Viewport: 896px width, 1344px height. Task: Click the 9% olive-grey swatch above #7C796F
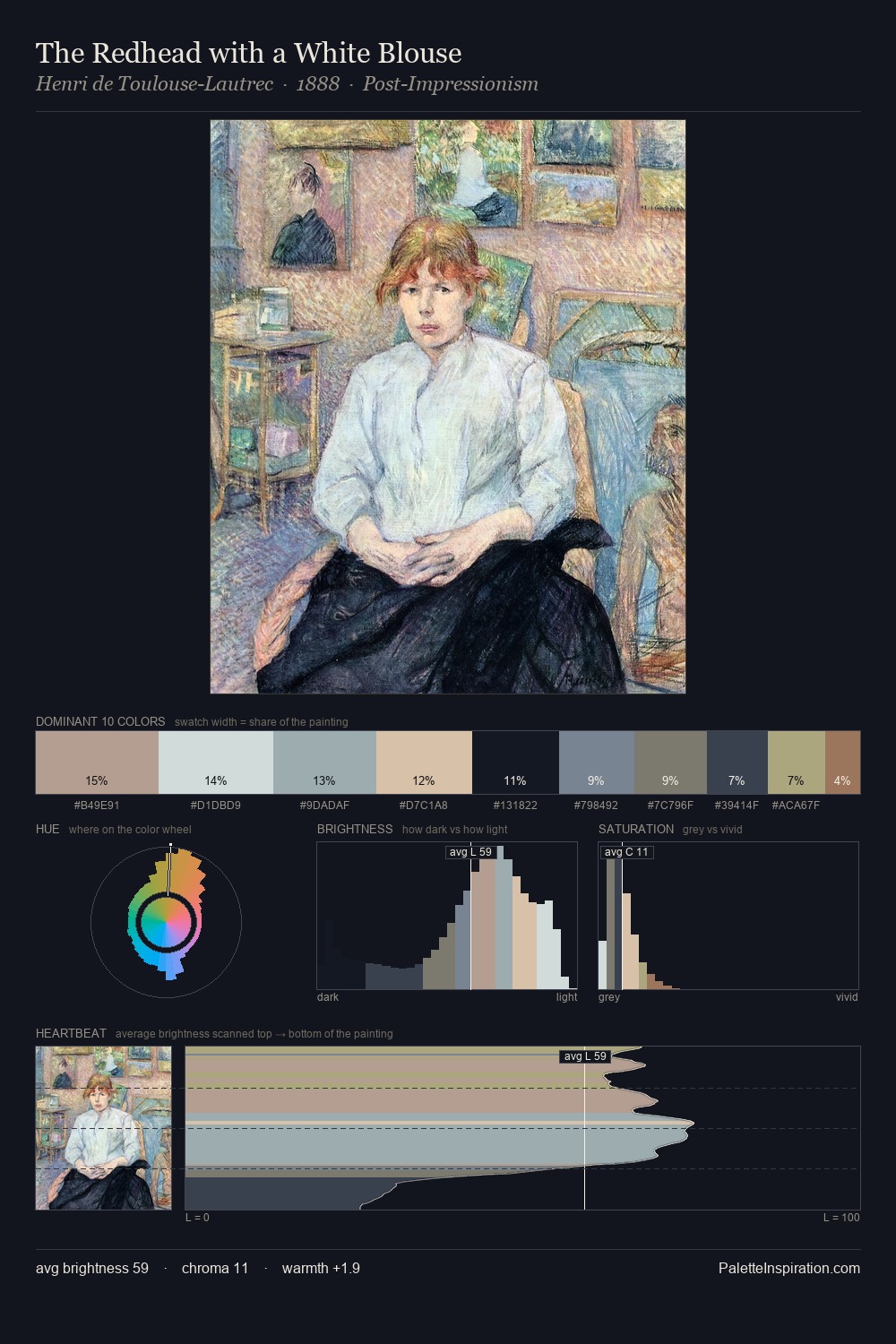(x=670, y=762)
